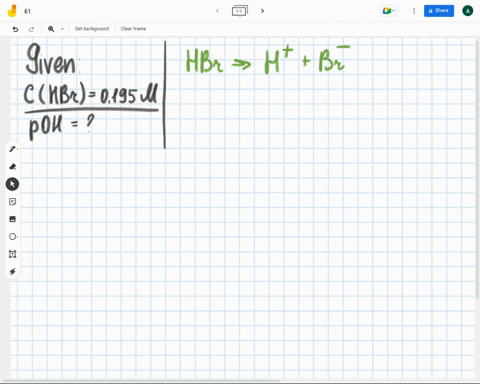This screenshot has height=384, width=480.
Task: Open the Google account avatar
Action: (467, 11)
